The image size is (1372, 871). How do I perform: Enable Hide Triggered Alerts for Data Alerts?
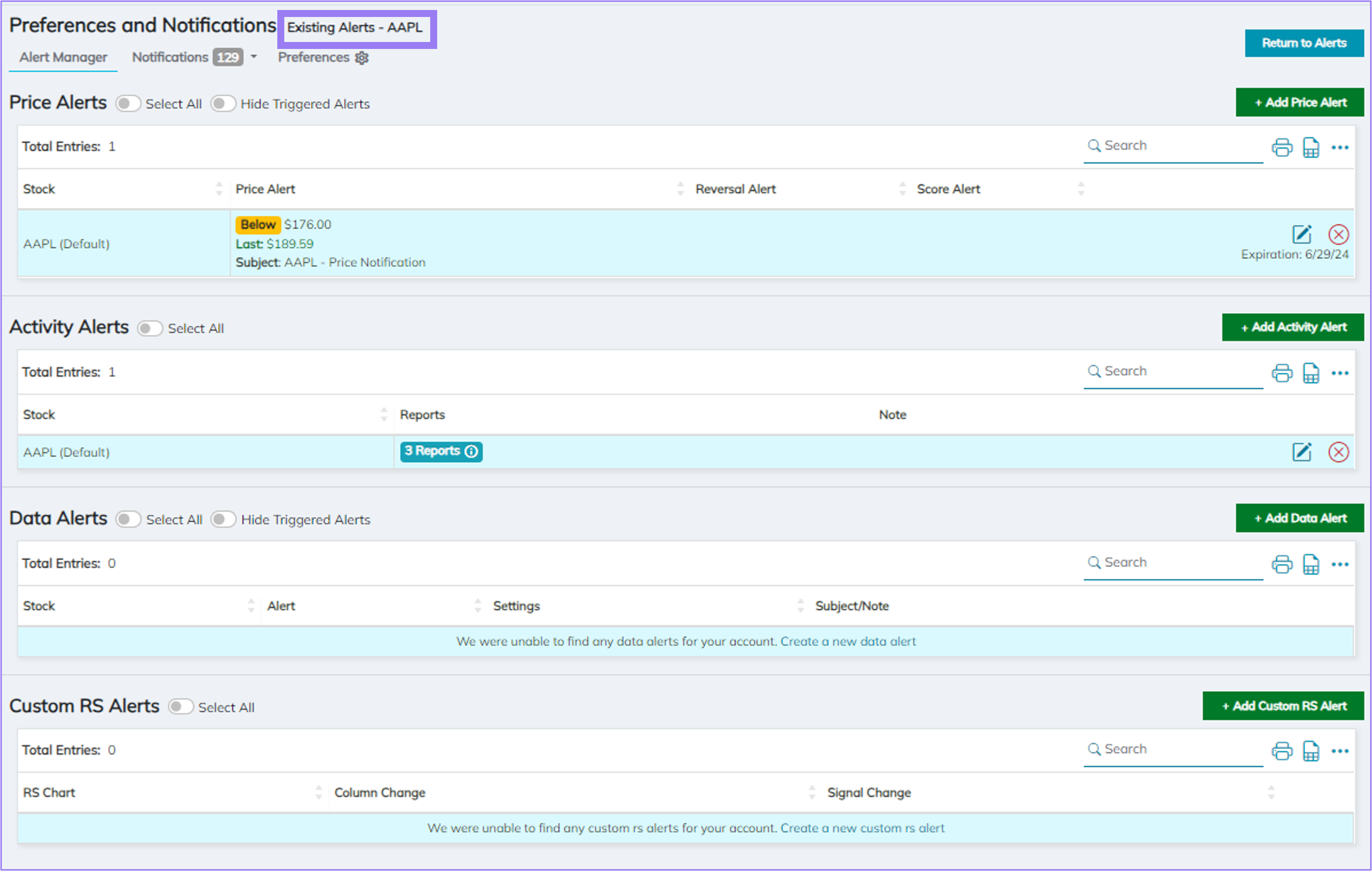click(223, 519)
